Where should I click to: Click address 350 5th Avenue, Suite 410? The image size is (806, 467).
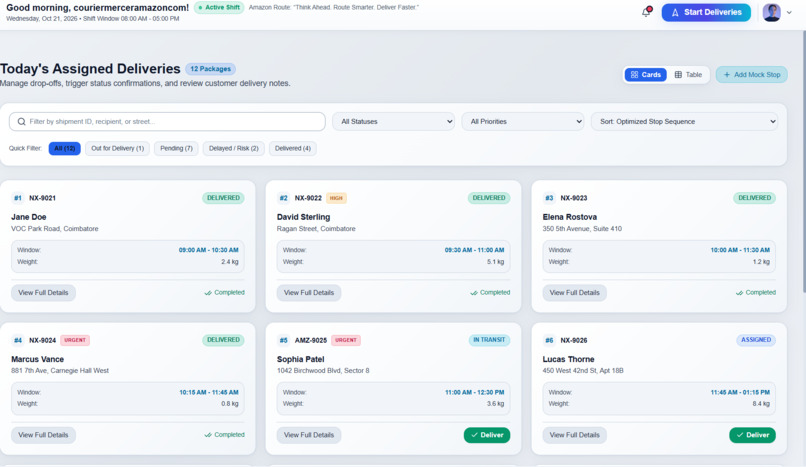point(582,229)
